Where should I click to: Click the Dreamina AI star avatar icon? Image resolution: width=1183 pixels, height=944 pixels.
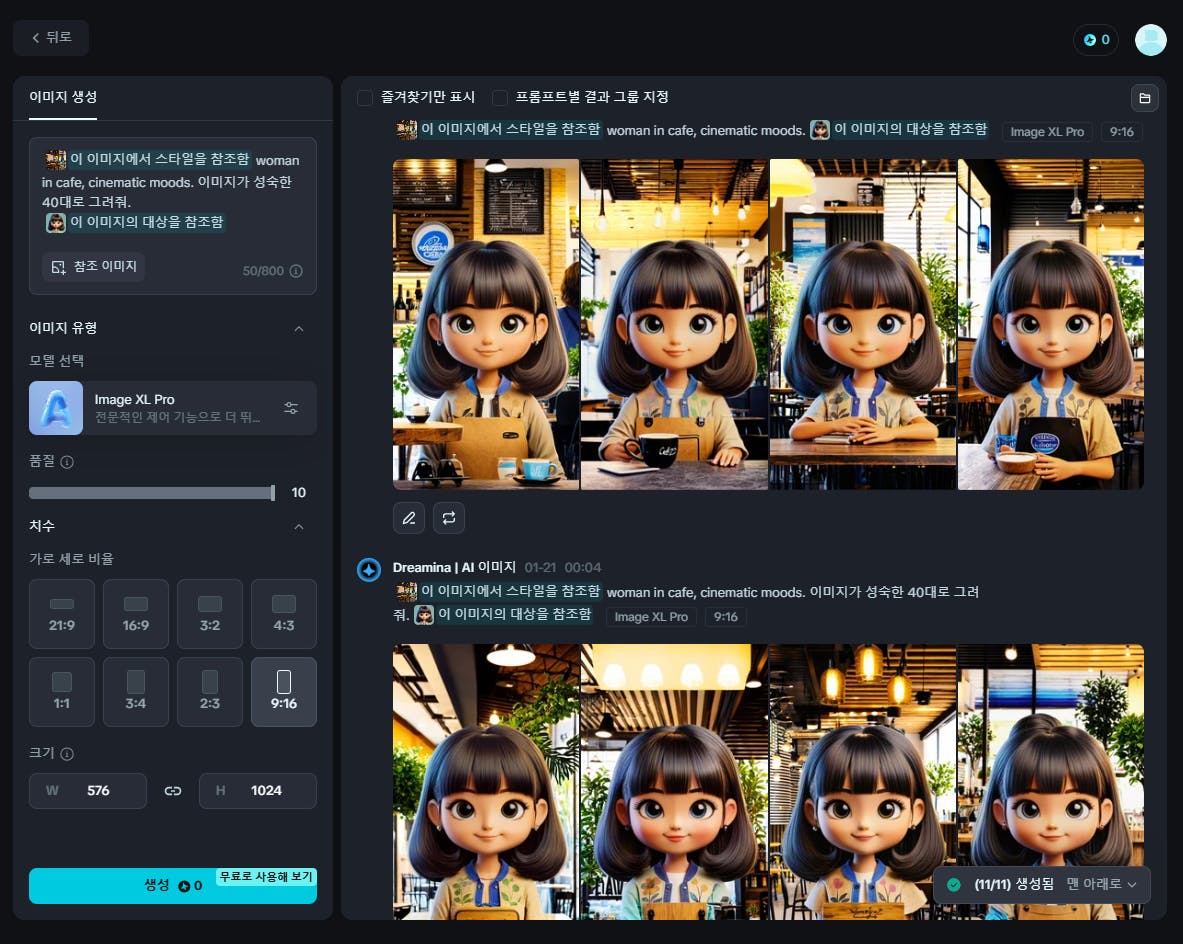coord(369,570)
